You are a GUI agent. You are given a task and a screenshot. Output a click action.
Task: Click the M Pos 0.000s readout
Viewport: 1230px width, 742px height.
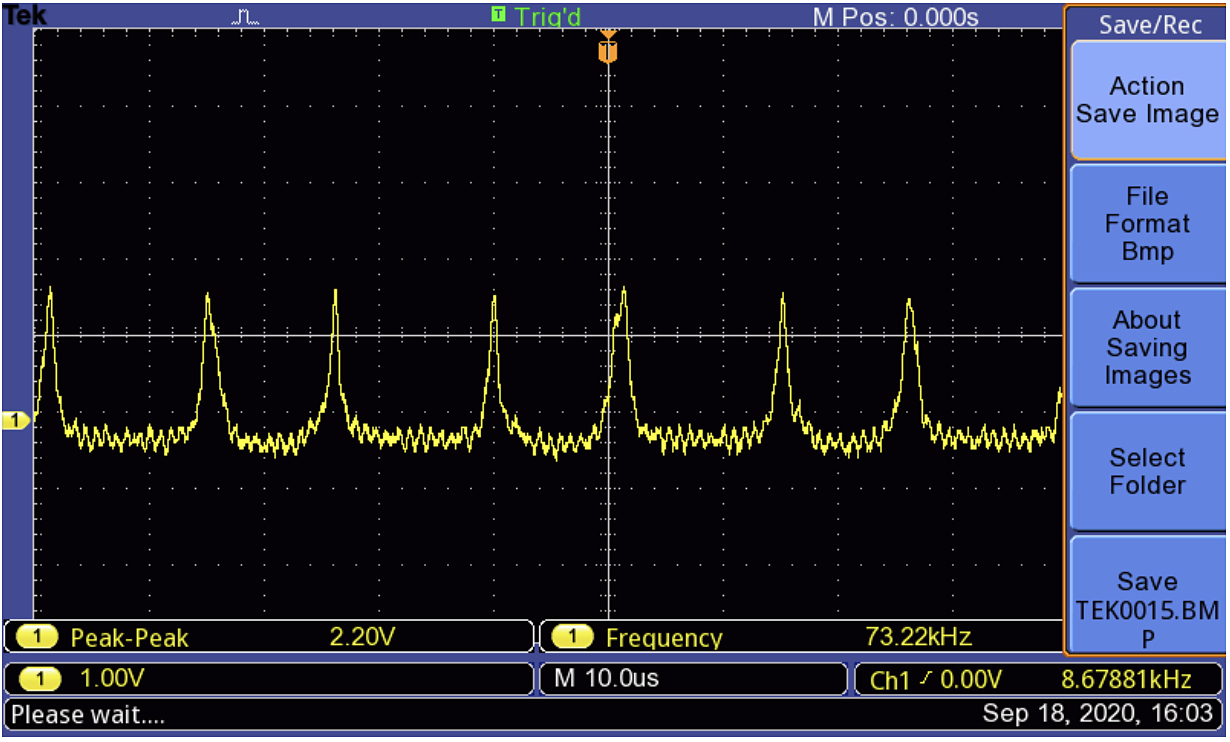click(x=895, y=17)
